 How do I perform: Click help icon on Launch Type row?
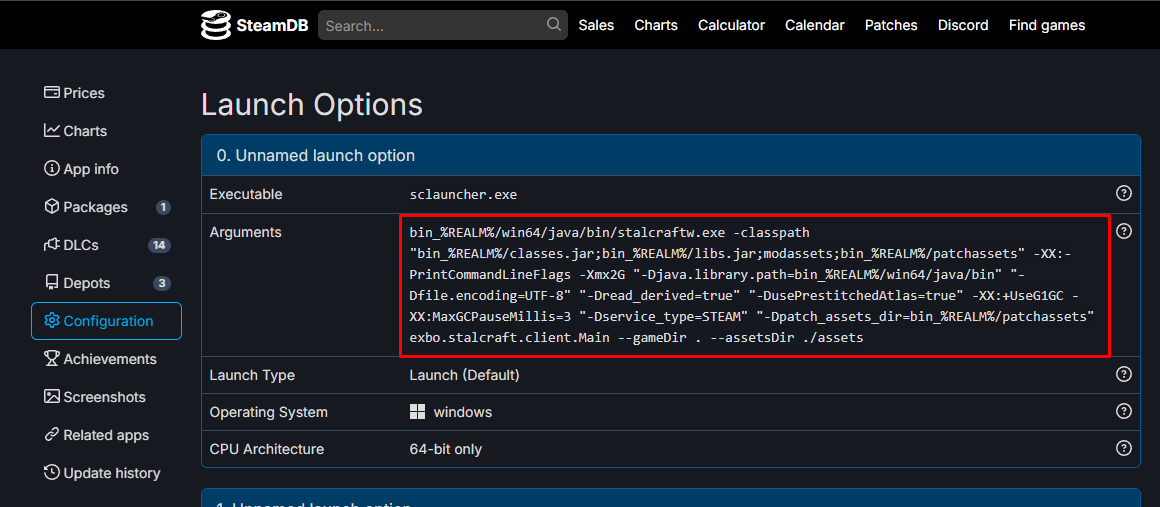(1123, 374)
